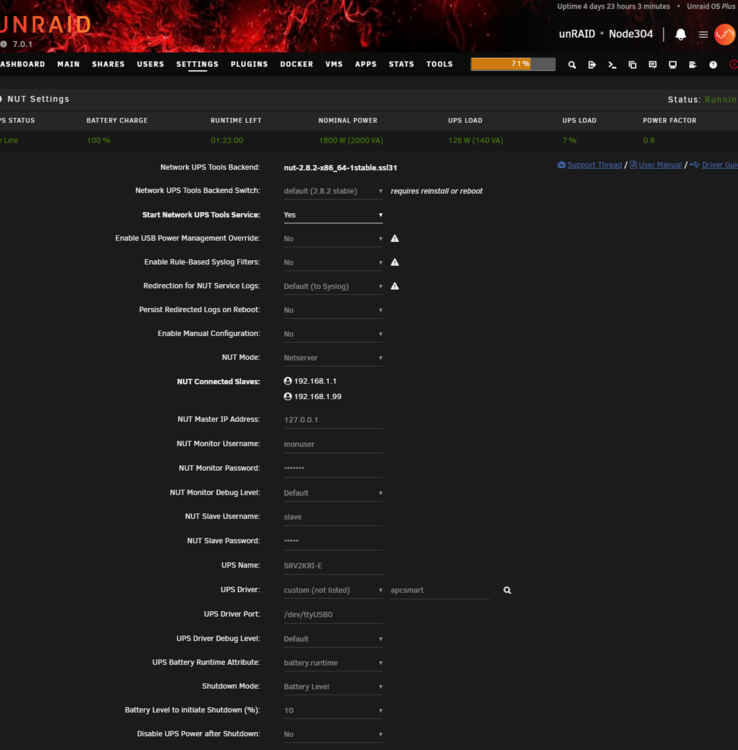The image size is (738, 750).
Task: Open the Apps tab
Action: coord(366,64)
